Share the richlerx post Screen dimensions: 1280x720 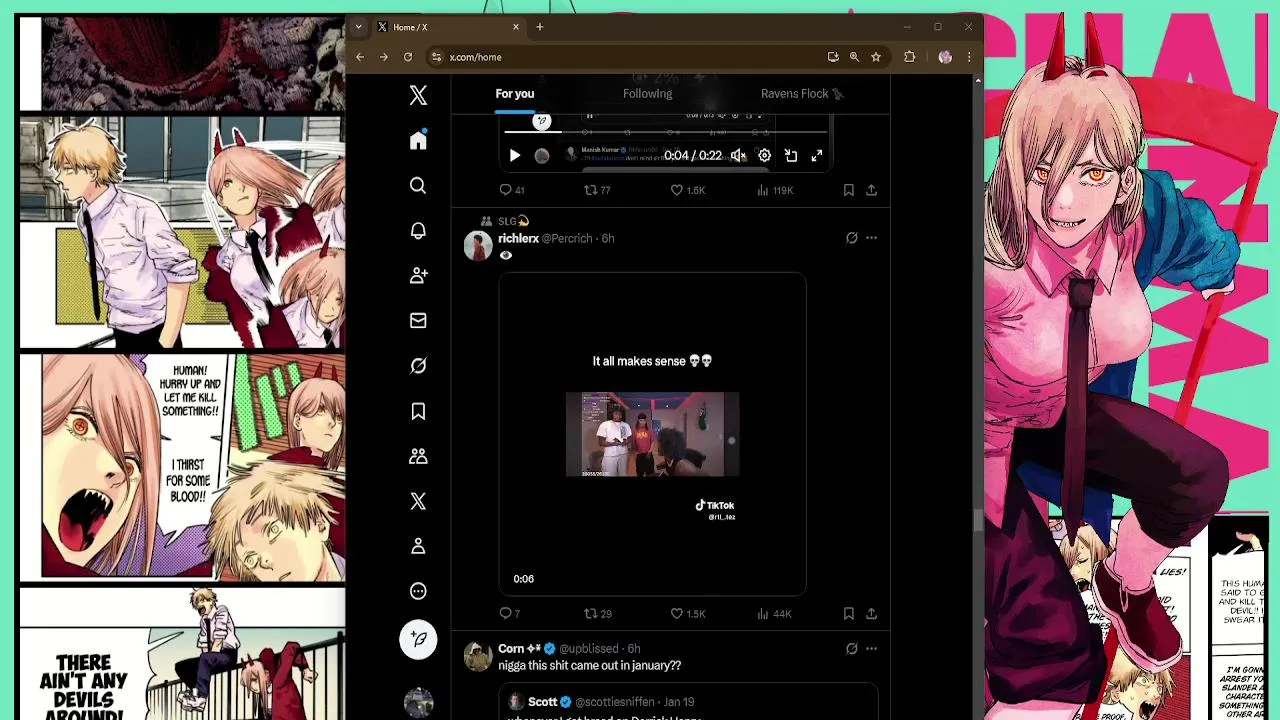coord(871,613)
